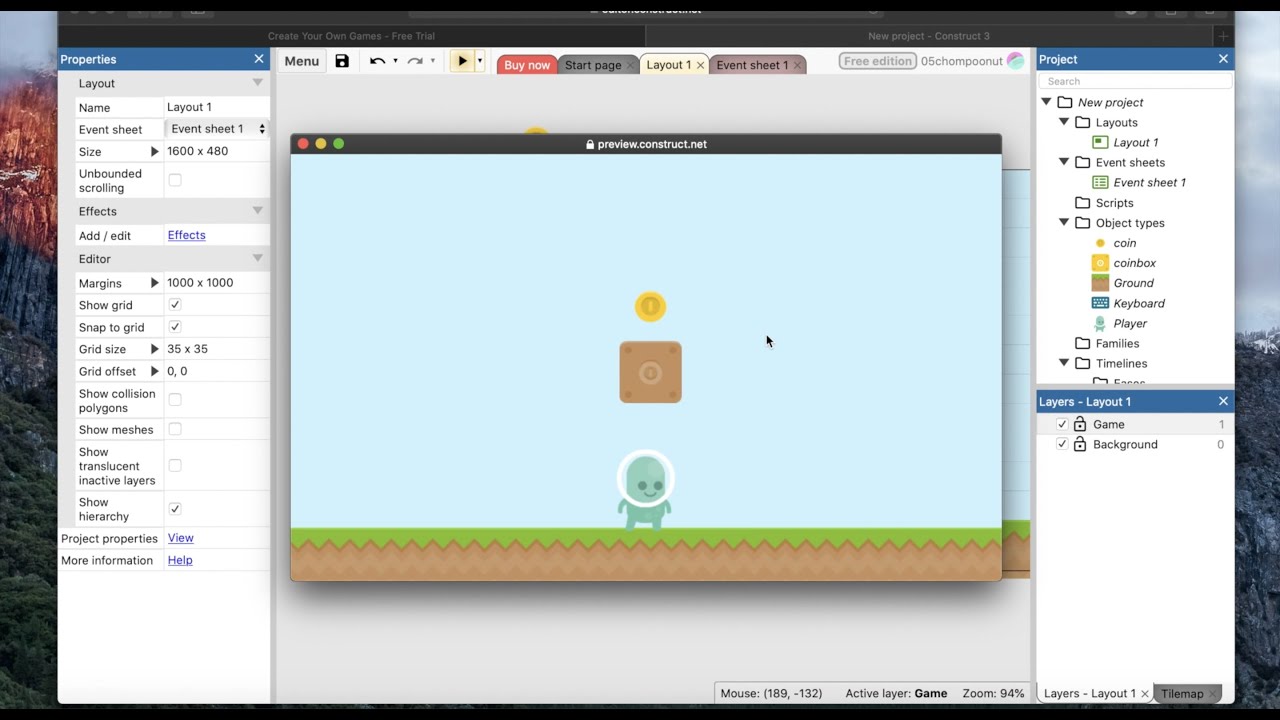This screenshot has width=1280, height=720.
Task: Enable Show translucent inactive layers checkbox
Action: coord(175,466)
